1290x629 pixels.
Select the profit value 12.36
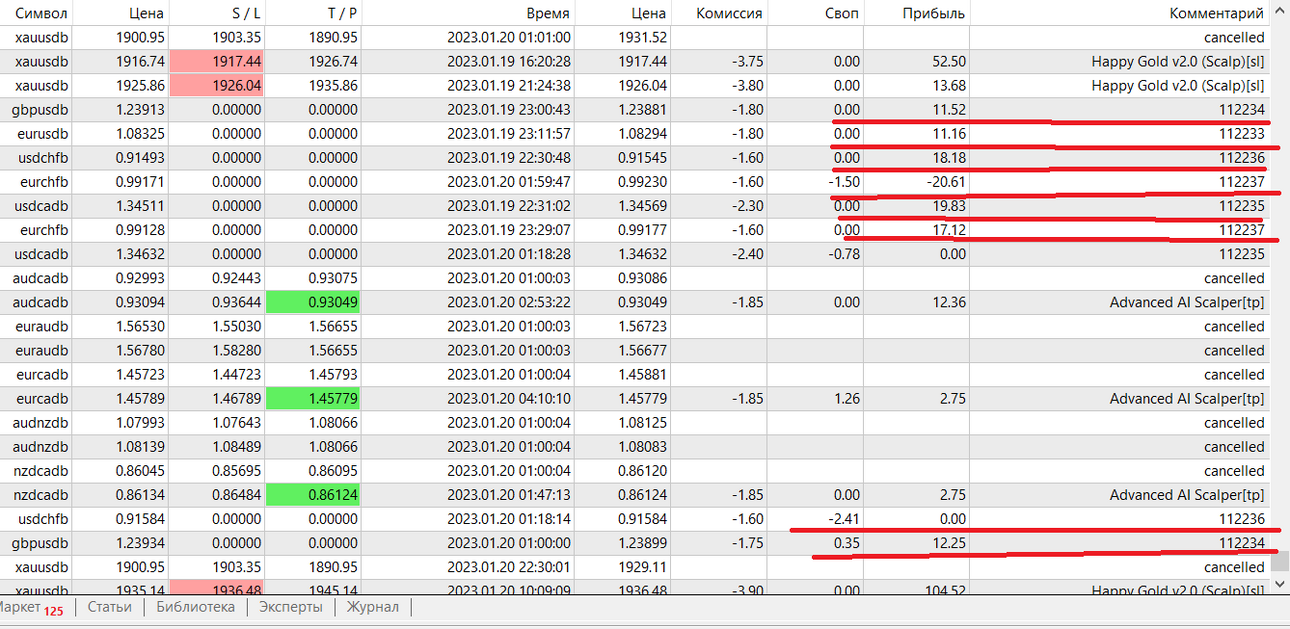coord(948,302)
